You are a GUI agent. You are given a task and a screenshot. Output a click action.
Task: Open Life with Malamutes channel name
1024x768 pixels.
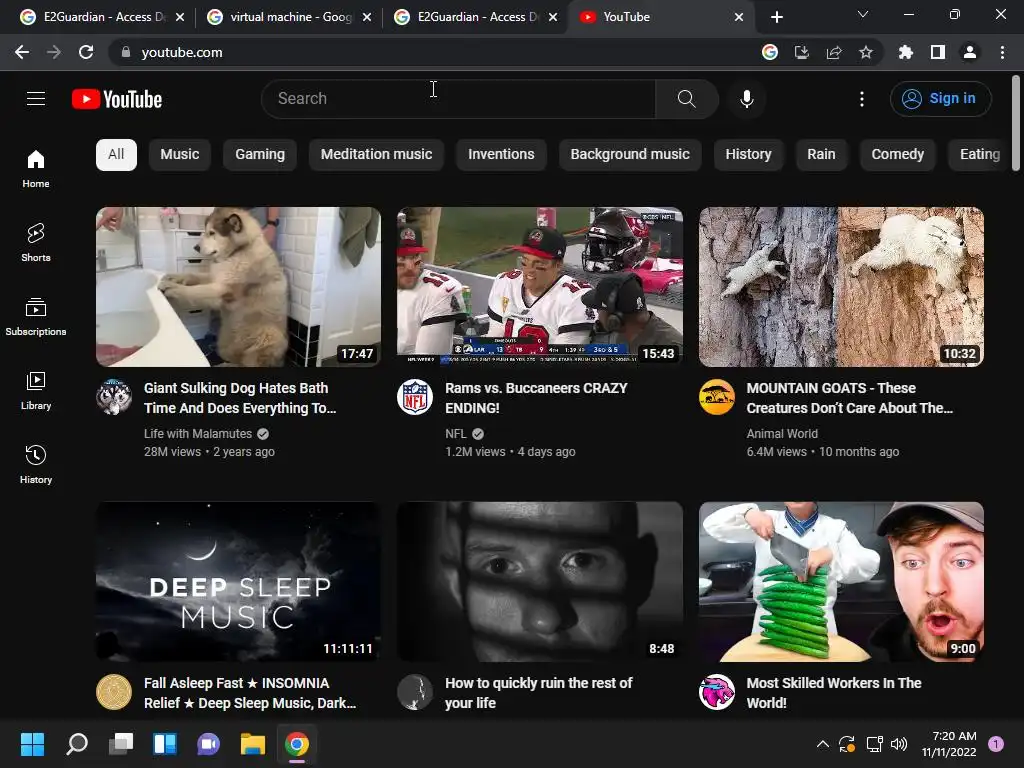pos(198,434)
